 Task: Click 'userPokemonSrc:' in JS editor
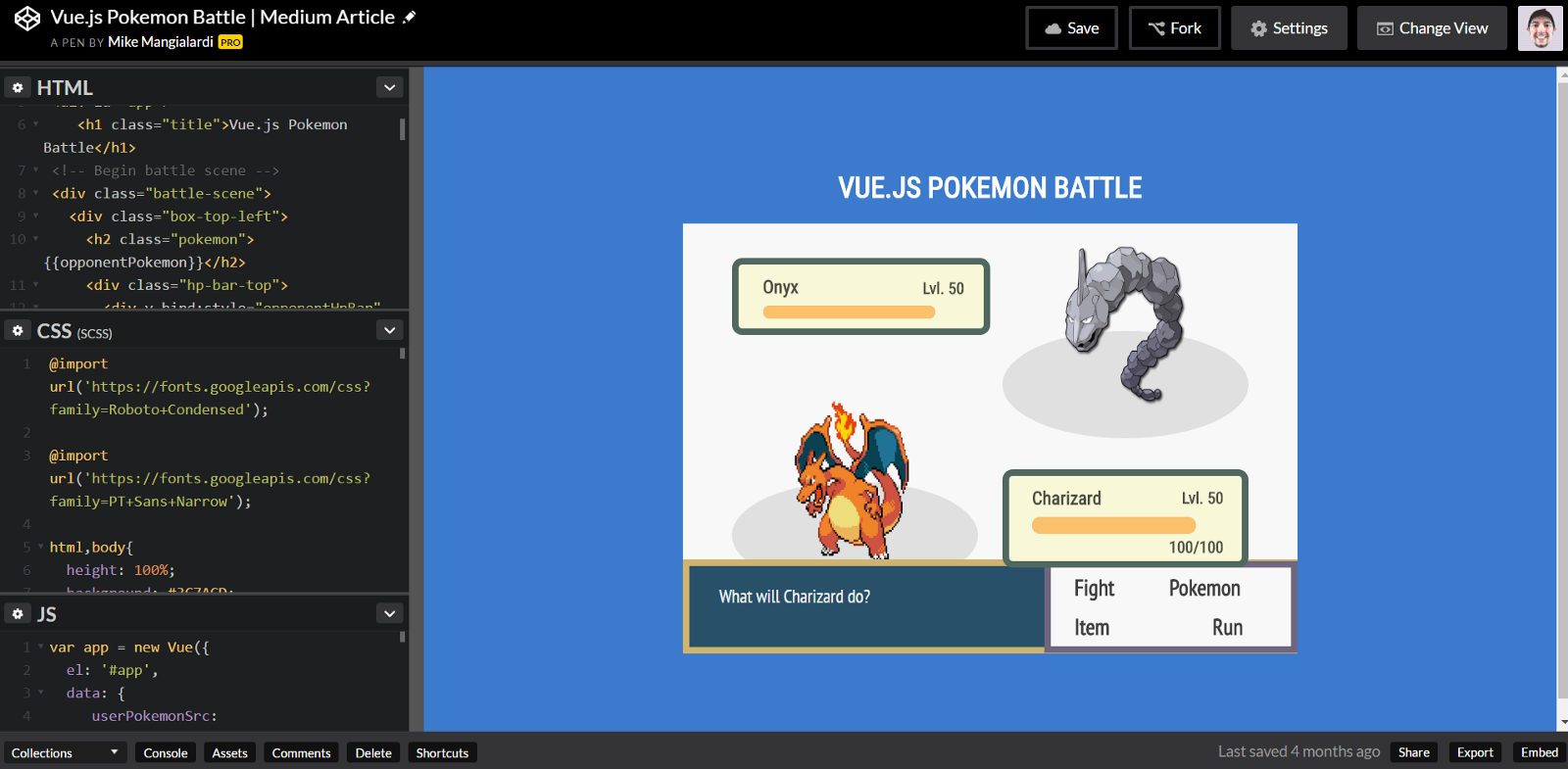[x=155, y=716]
